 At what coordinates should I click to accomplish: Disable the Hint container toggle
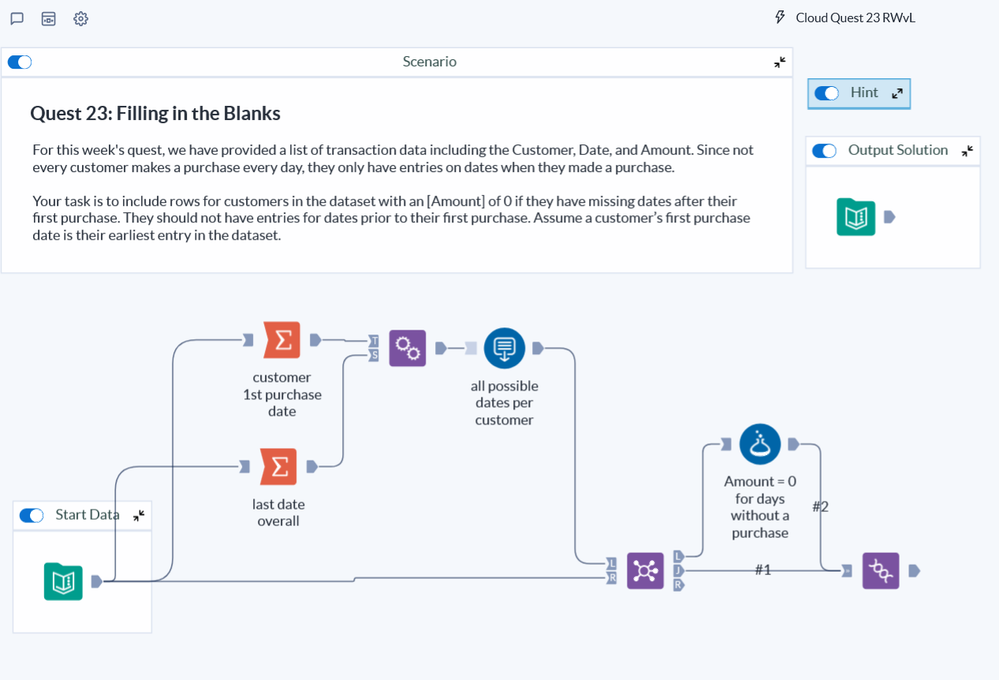click(826, 93)
